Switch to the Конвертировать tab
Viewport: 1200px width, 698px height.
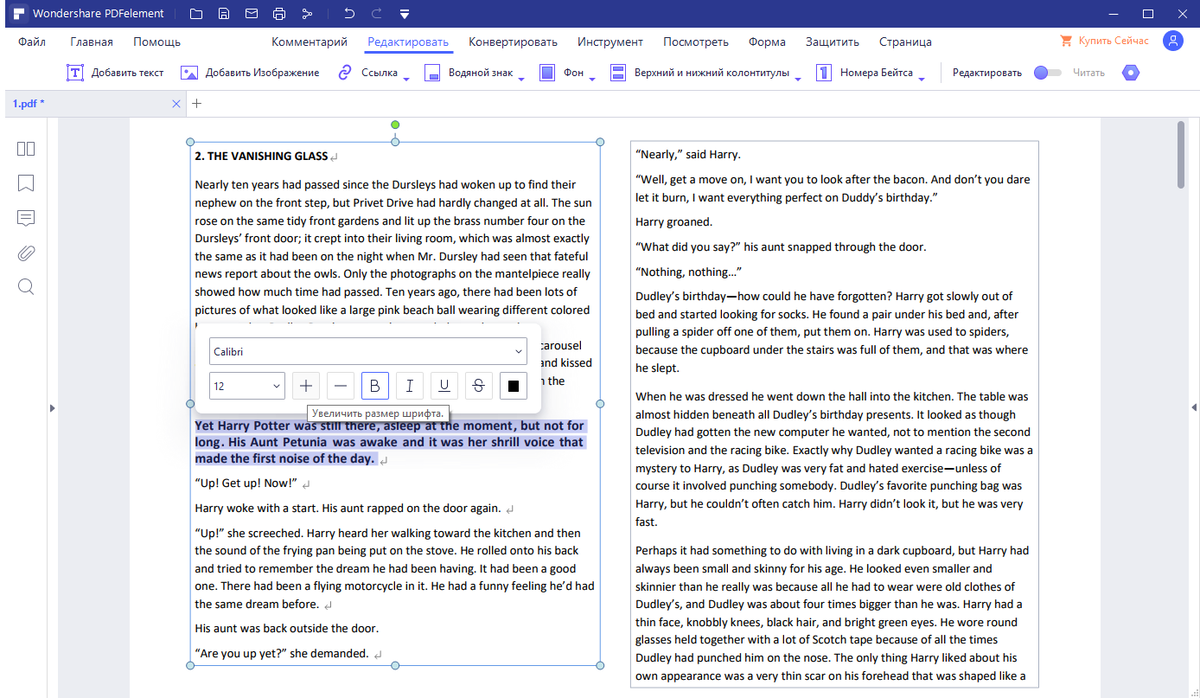(513, 42)
